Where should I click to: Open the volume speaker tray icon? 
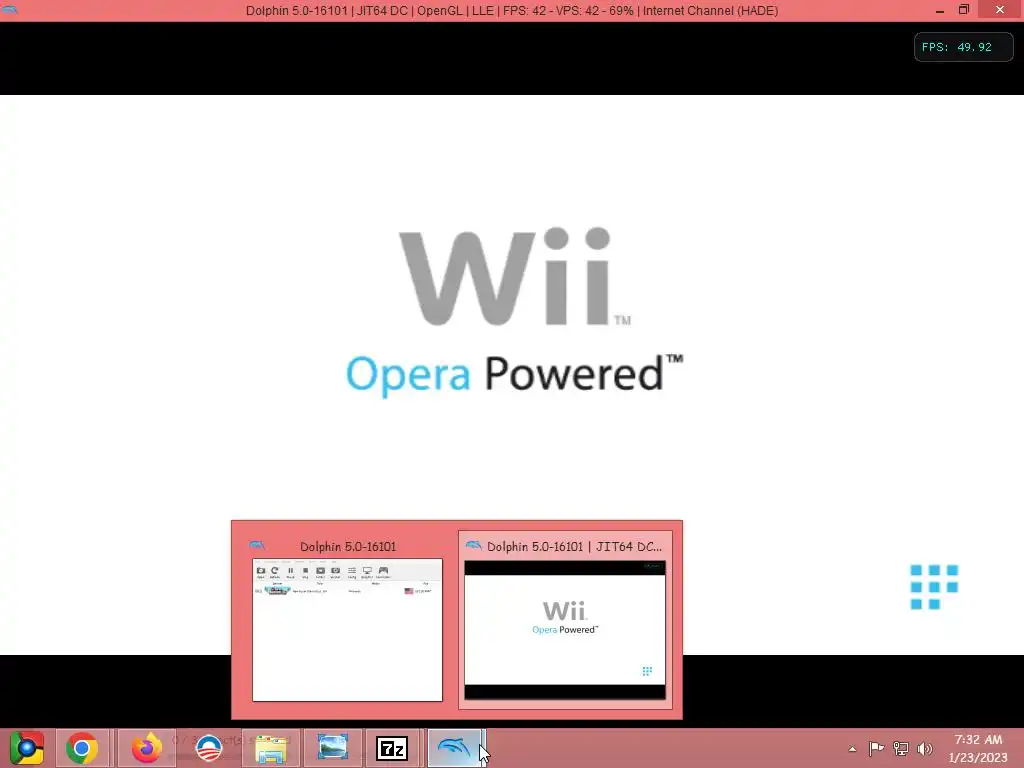[x=925, y=749]
